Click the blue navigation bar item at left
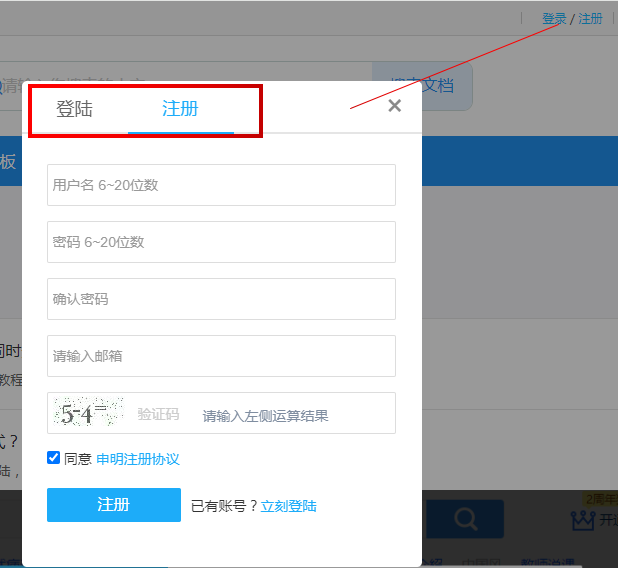 pyautogui.click(x=9, y=163)
